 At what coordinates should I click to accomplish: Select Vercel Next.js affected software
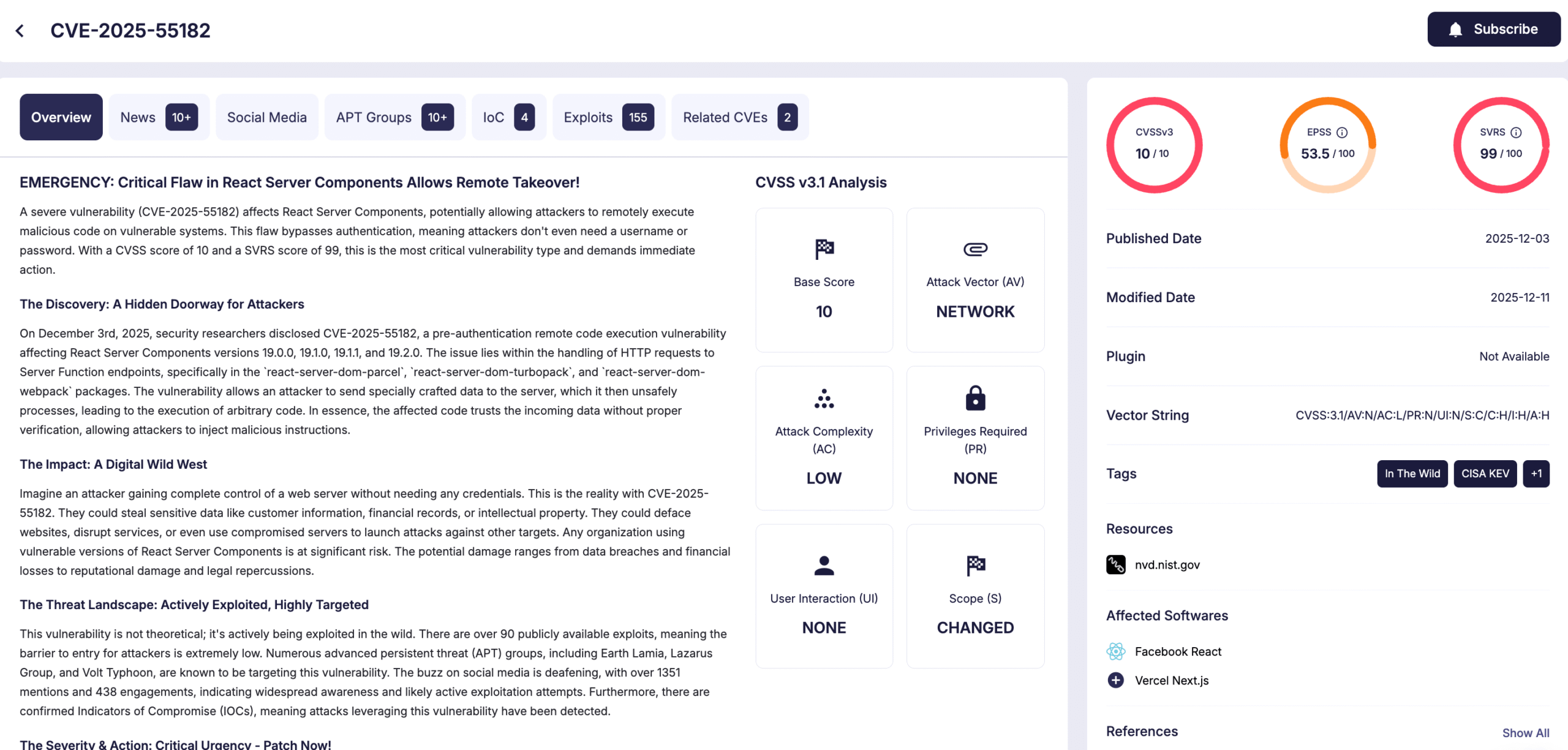pos(1172,680)
